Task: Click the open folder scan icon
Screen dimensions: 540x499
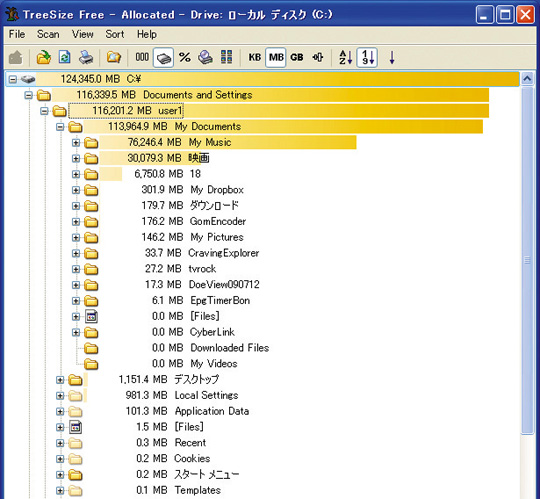Action: pos(44,57)
